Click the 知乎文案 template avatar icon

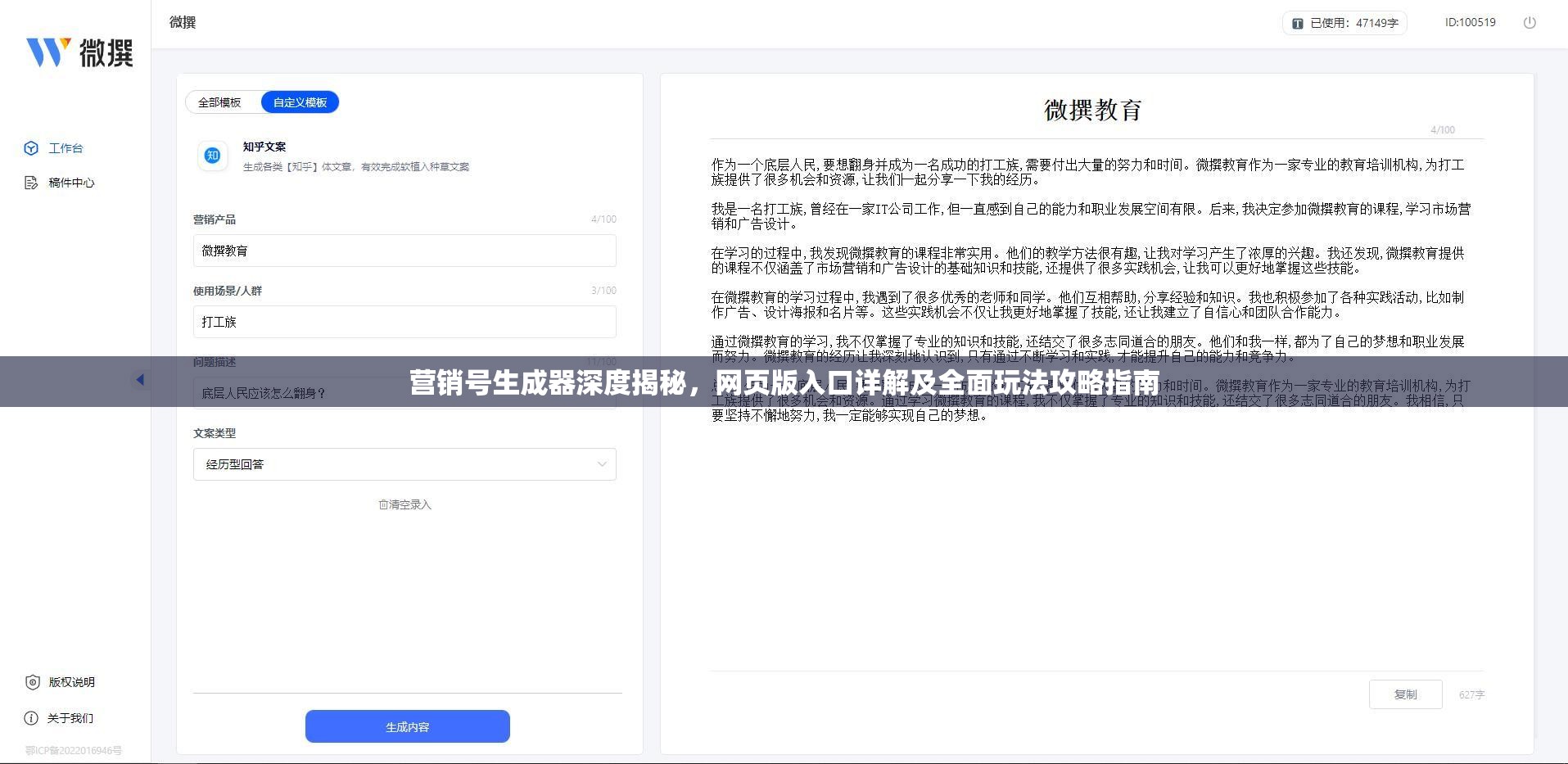point(212,156)
